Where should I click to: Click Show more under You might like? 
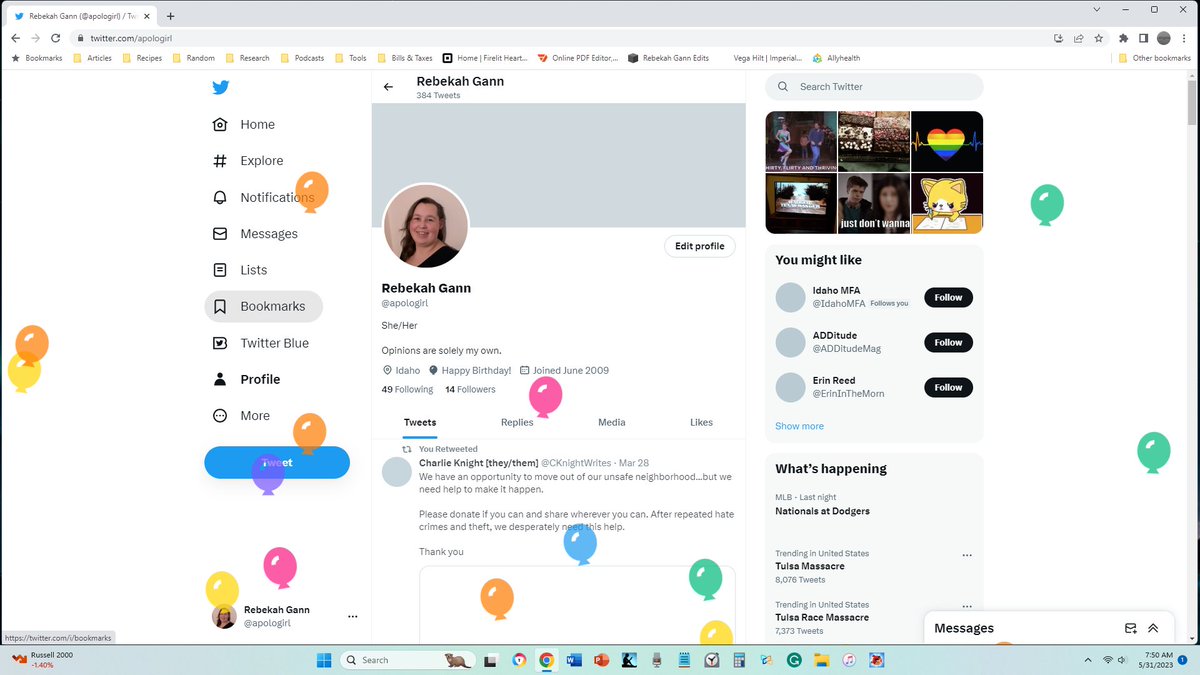click(x=800, y=426)
